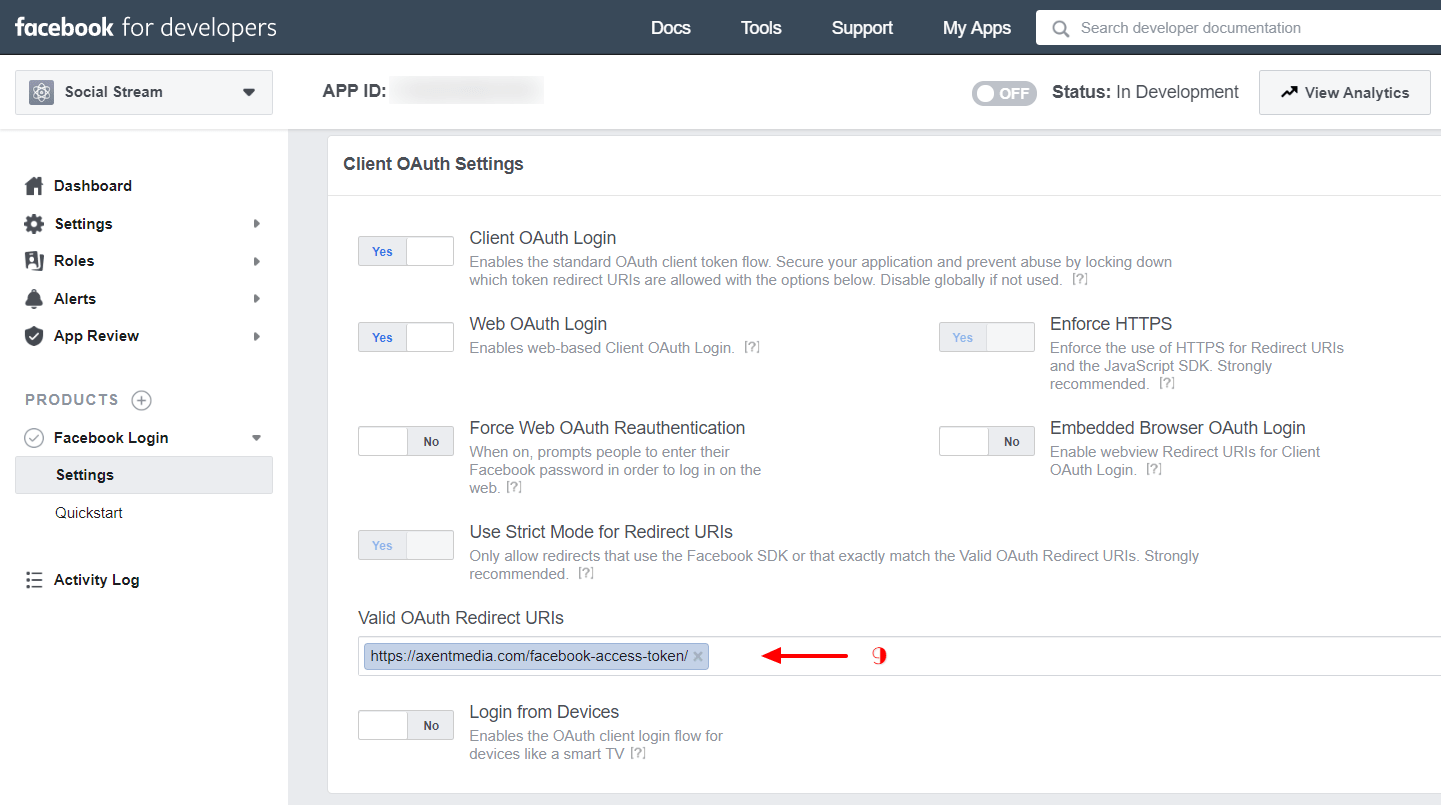Open help for Client OAuth Login [?]
Screen dimensions: 1441x805
[1079, 280]
